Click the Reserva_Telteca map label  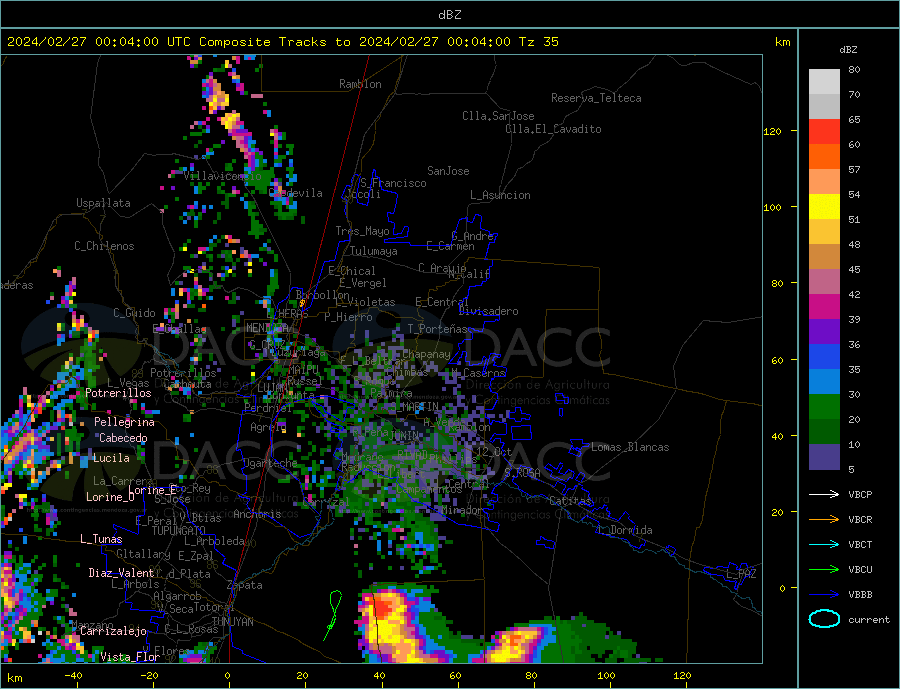coord(596,98)
